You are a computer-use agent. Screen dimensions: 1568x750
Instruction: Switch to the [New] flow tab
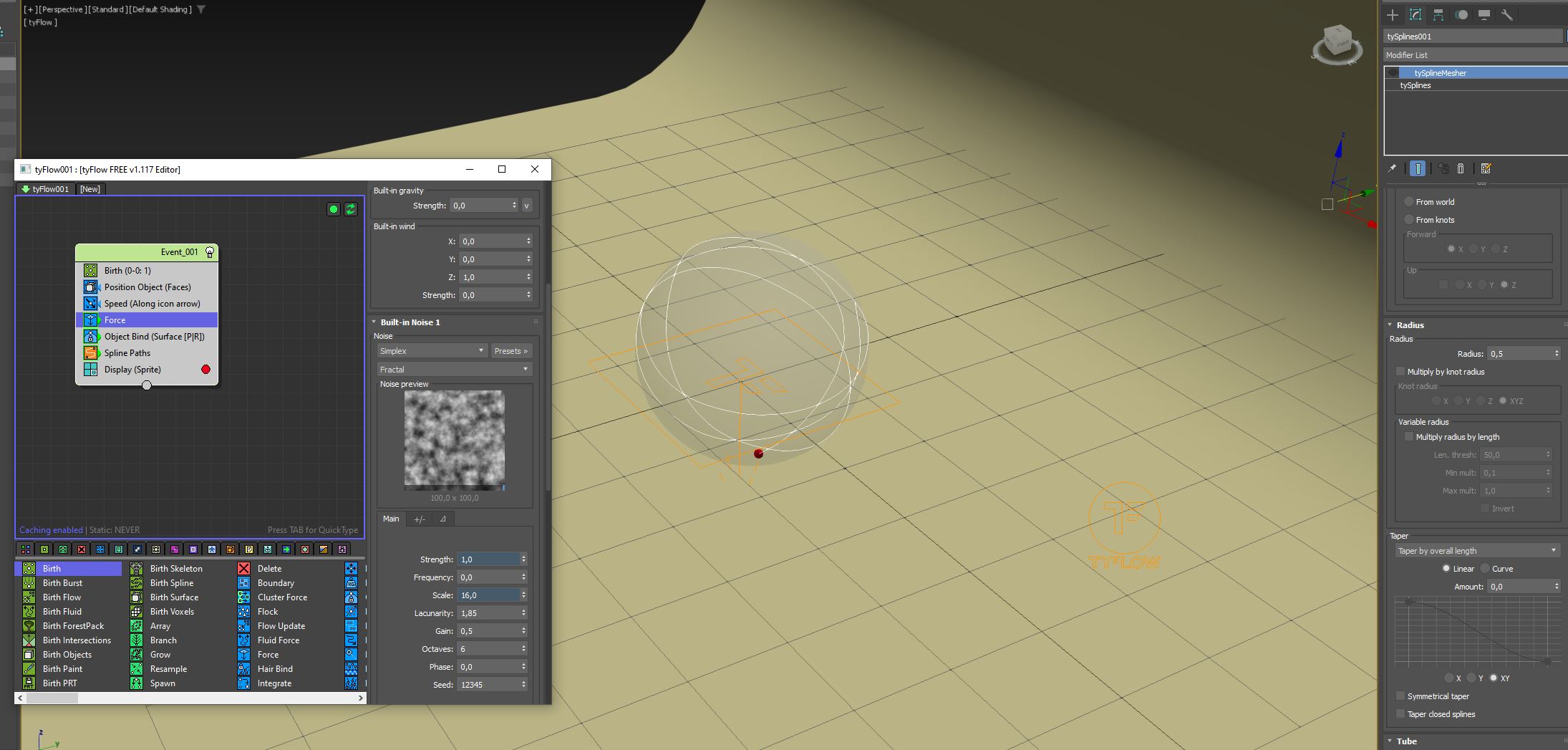[x=90, y=189]
